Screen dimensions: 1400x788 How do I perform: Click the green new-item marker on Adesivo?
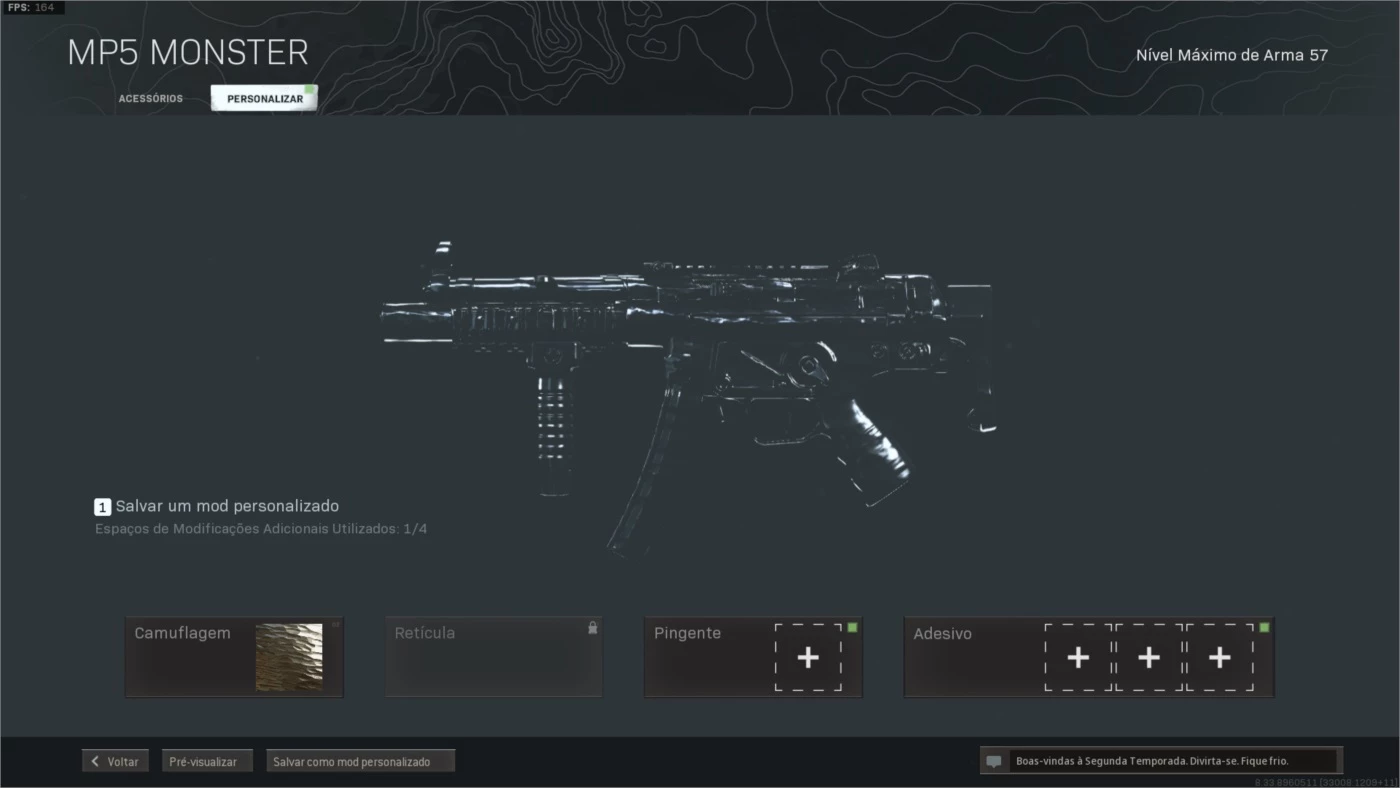[x=1264, y=627]
